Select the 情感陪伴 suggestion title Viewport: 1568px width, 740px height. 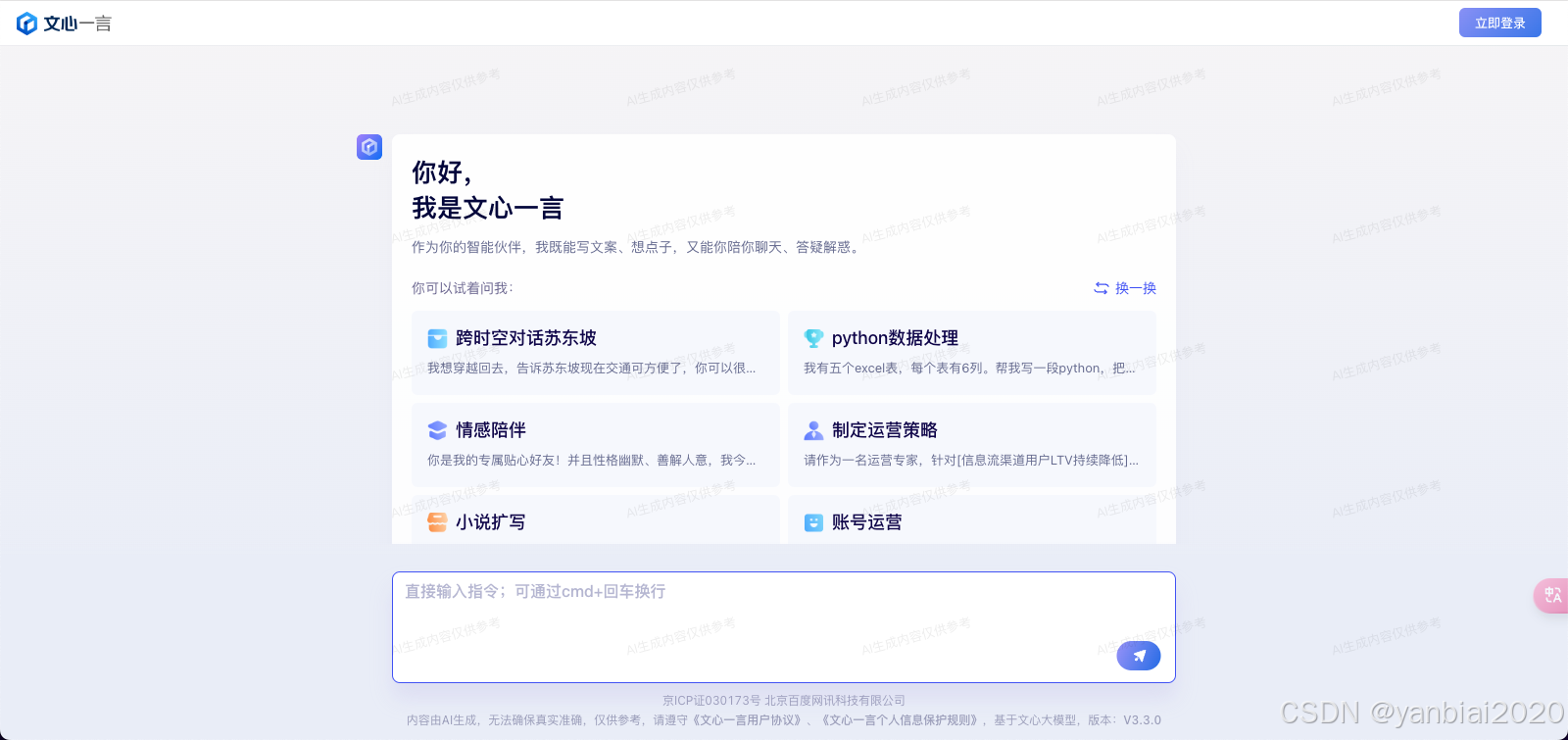491,430
